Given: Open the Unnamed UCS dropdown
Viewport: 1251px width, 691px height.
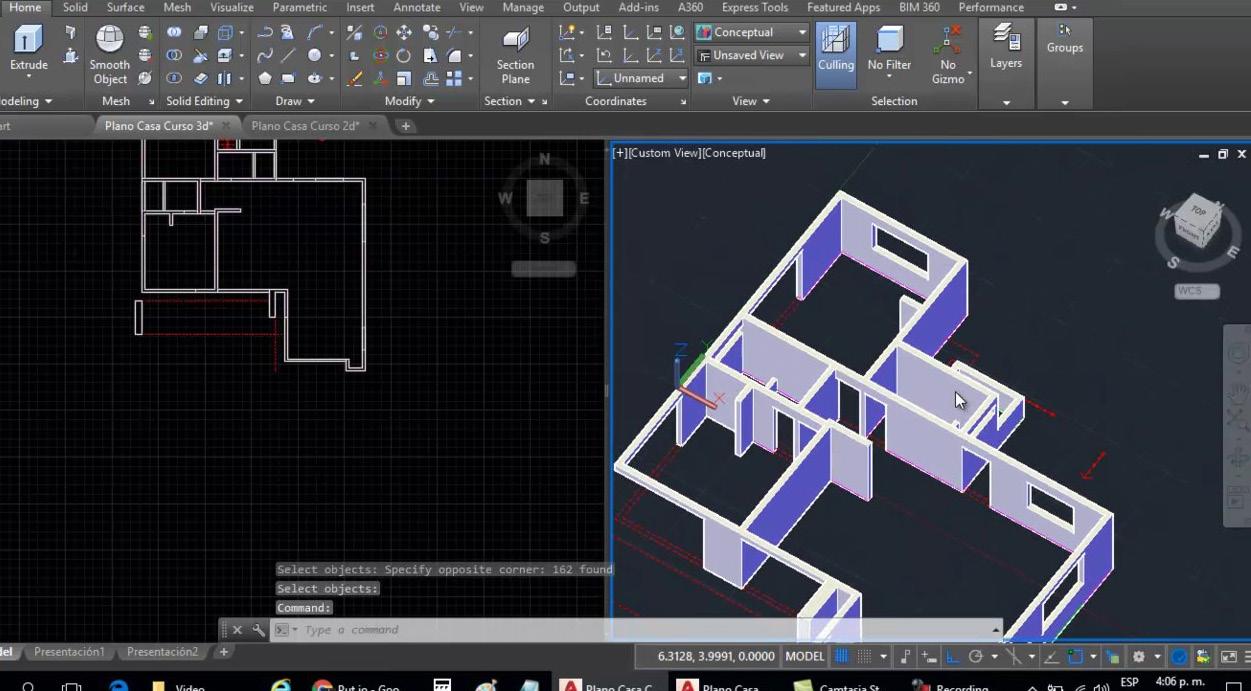Looking at the screenshot, I should pos(642,78).
